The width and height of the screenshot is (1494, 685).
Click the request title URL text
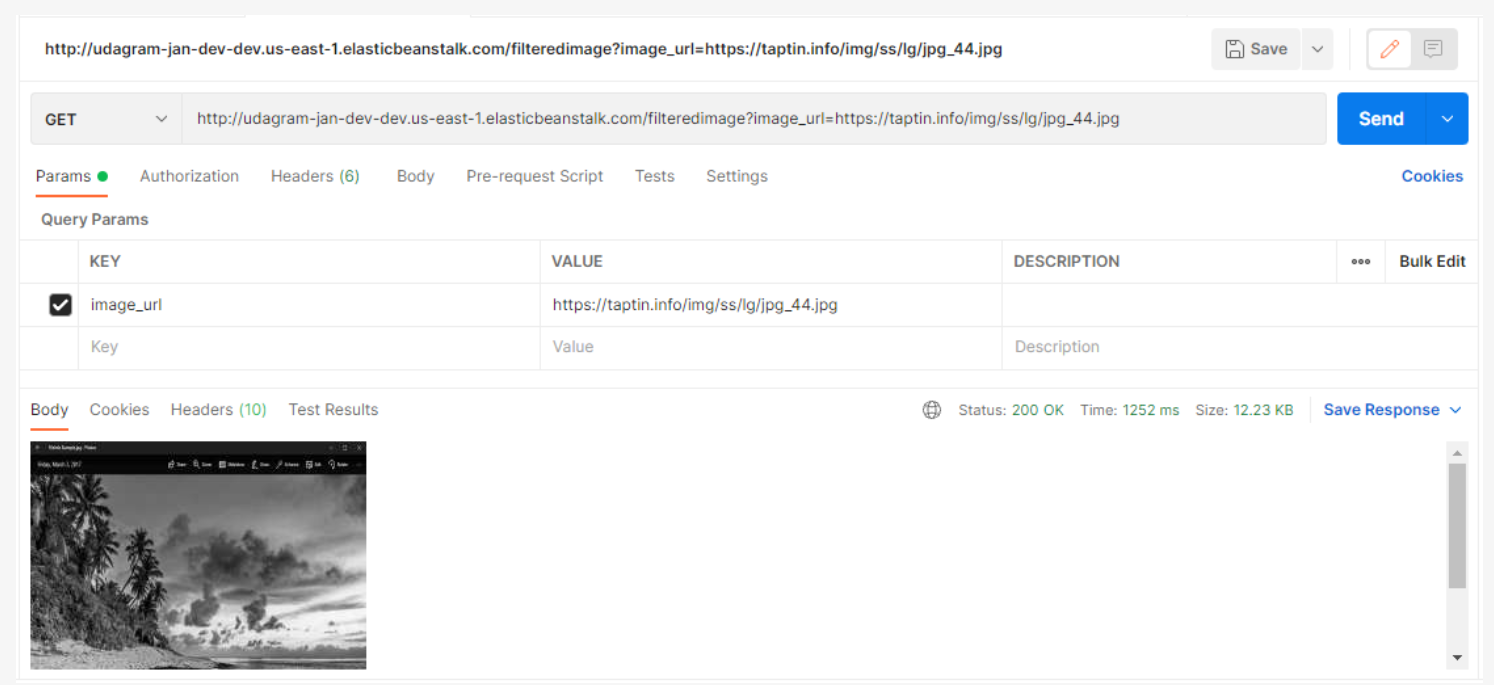523,49
